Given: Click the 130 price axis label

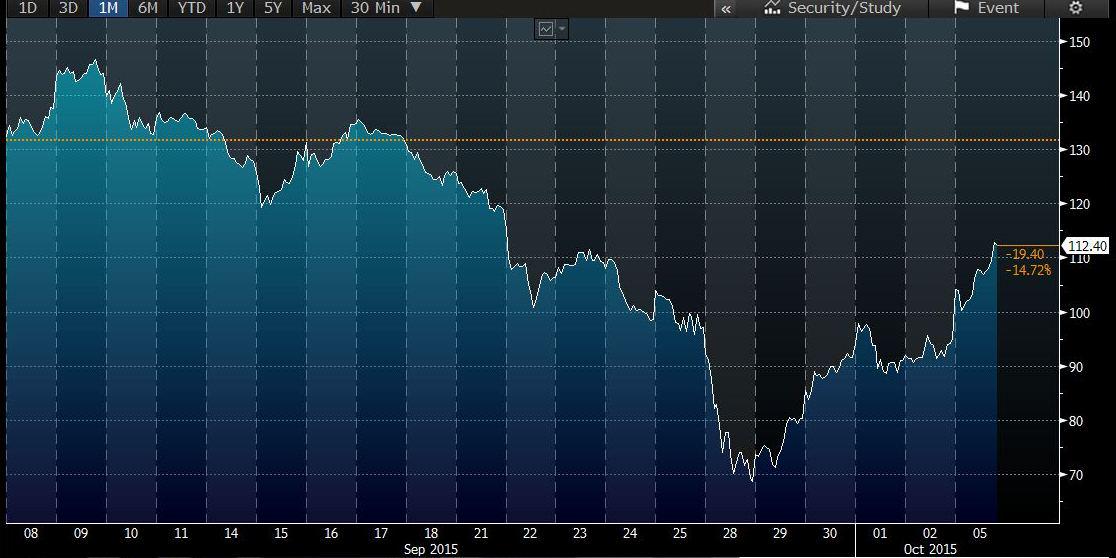Looking at the screenshot, I should click(x=1079, y=150).
